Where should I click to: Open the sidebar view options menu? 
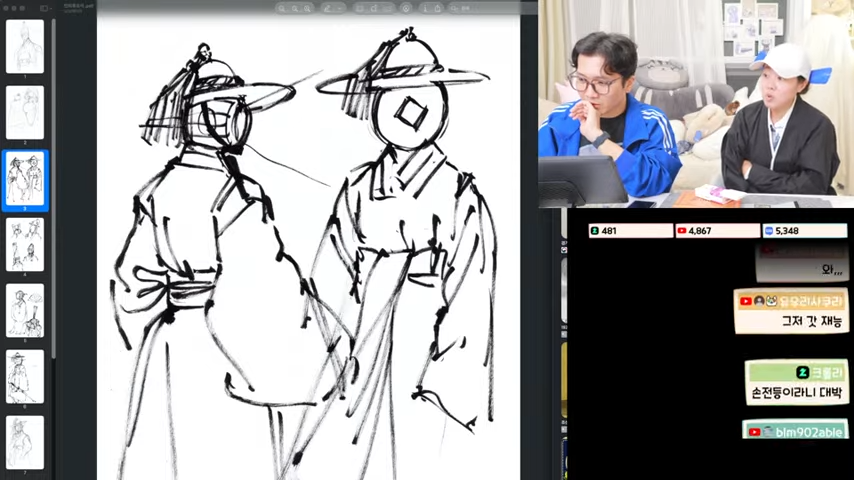[46, 8]
